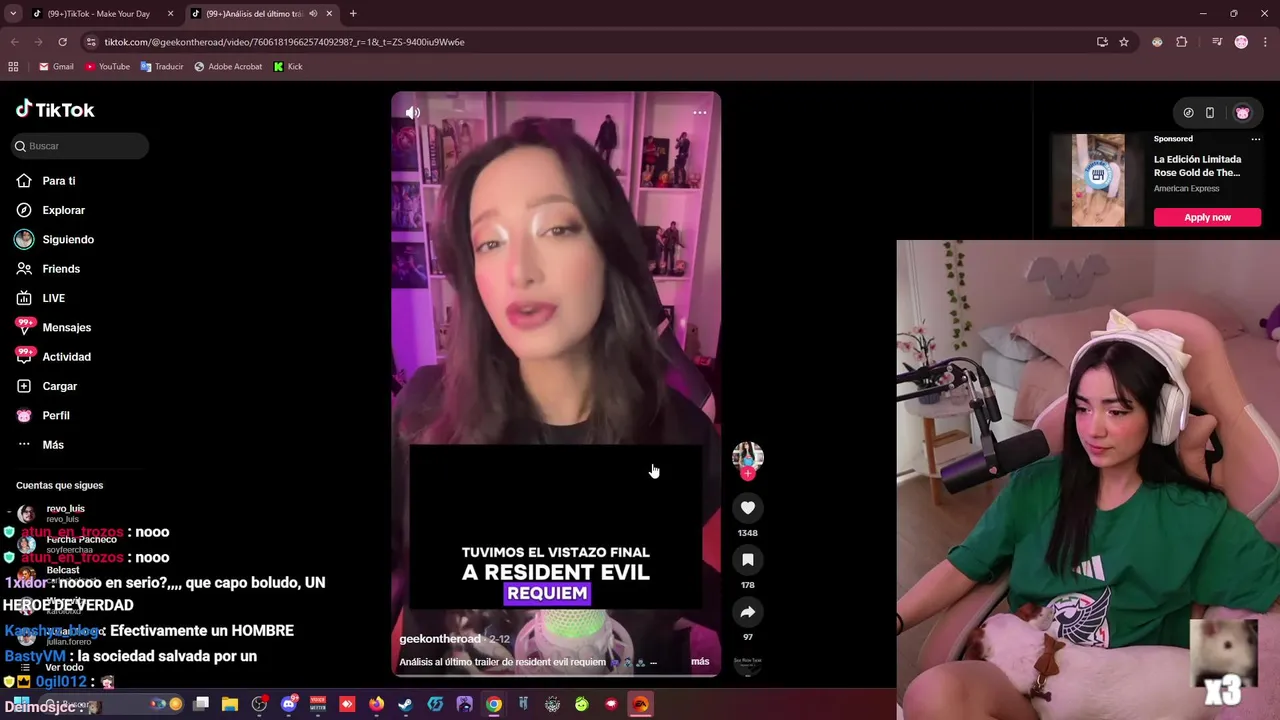Click the phone app icon in top pill
The height and width of the screenshot is (720, 1280).
point(1210,113)
